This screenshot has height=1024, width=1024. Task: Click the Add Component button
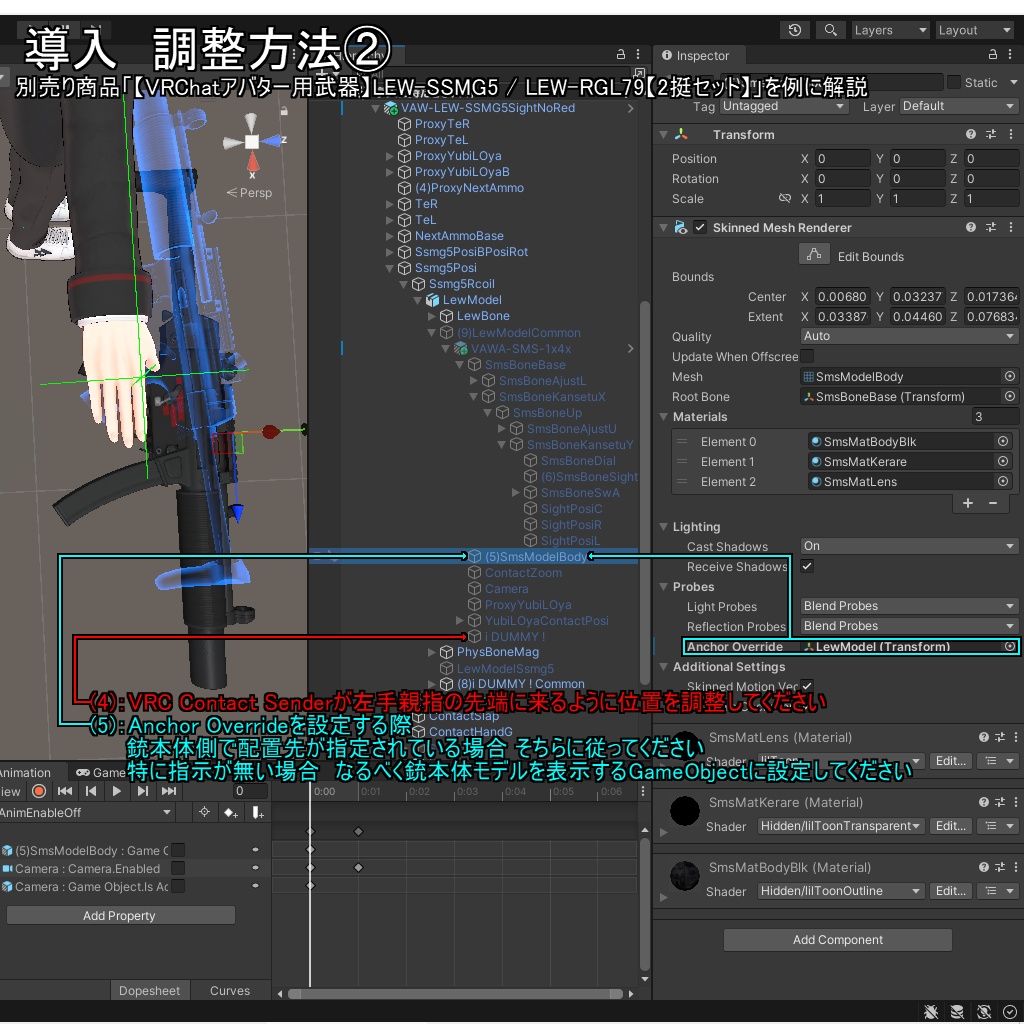pos(837,940)
